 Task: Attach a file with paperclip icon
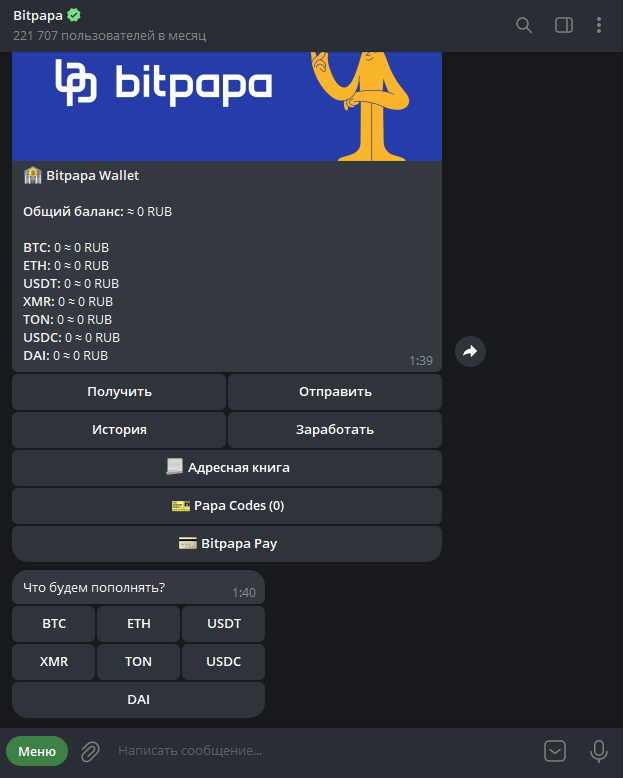coord(90,751)
